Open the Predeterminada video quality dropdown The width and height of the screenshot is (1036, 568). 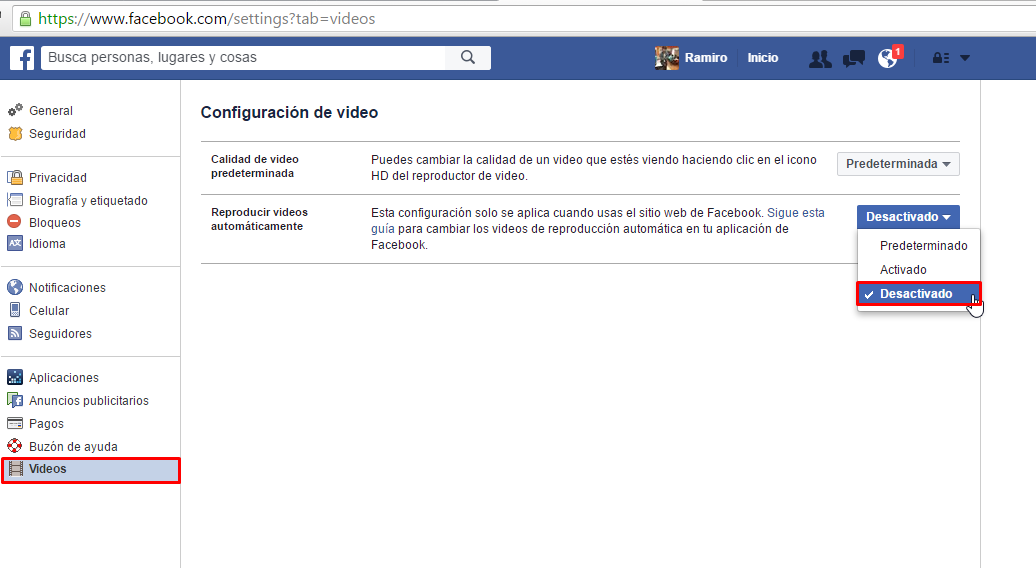click(x=898, y=164)
